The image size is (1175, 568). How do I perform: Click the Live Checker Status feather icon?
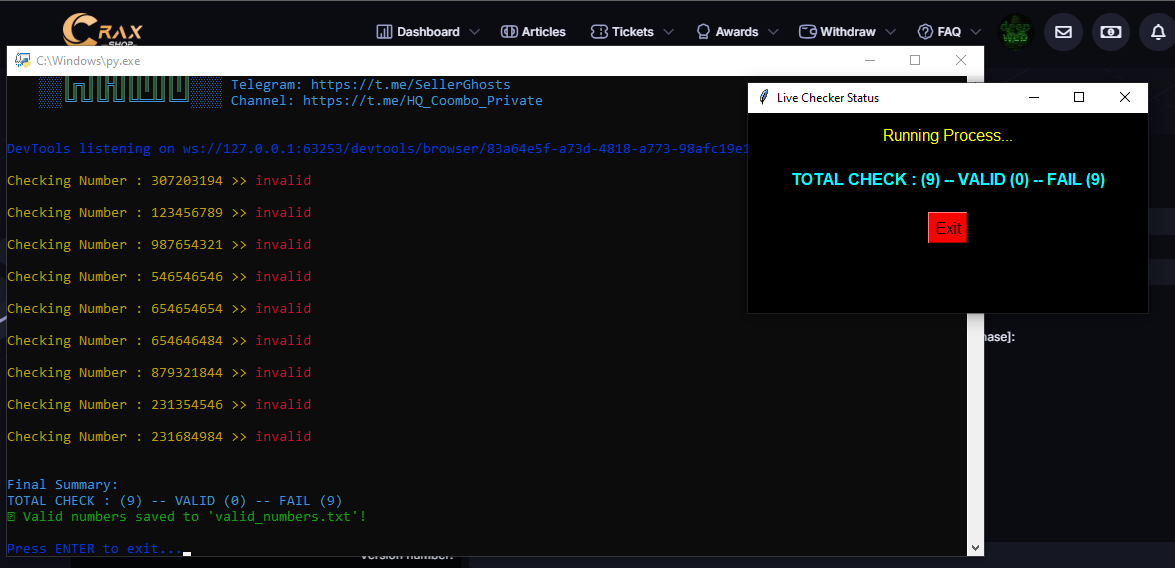pyautogui.click(x=764, y=98)
